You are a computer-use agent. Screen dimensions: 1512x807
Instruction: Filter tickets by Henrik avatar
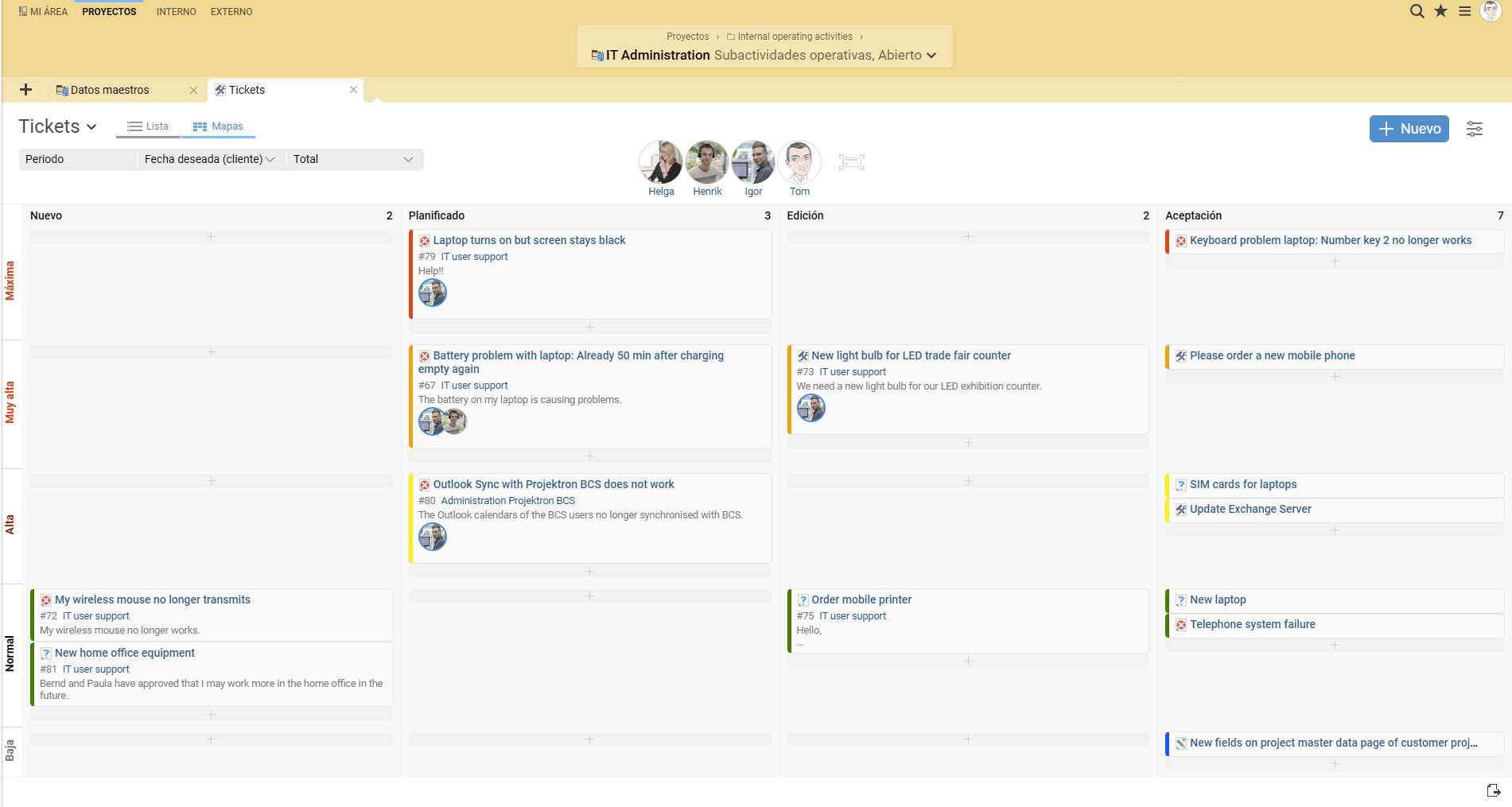pos(707,162)
